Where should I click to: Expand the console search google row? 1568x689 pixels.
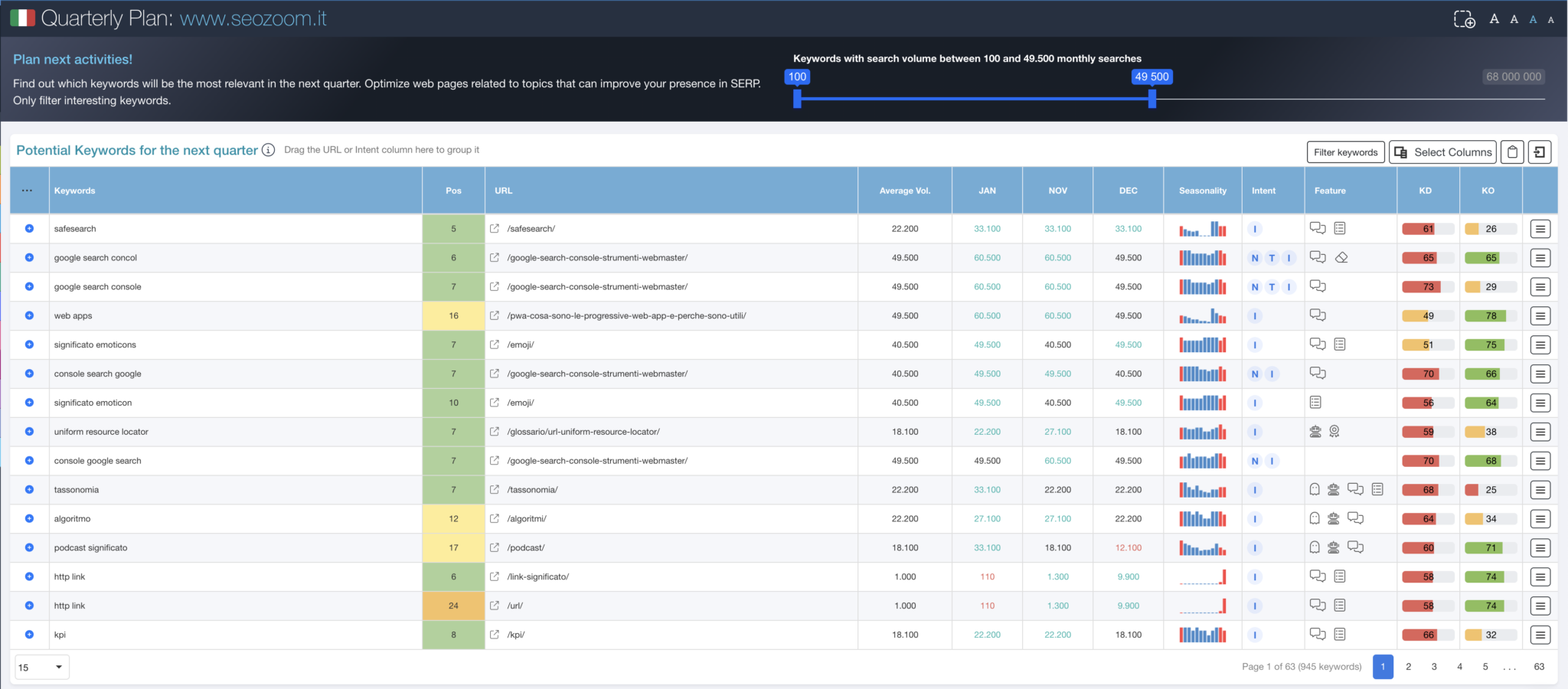point(29,374)
